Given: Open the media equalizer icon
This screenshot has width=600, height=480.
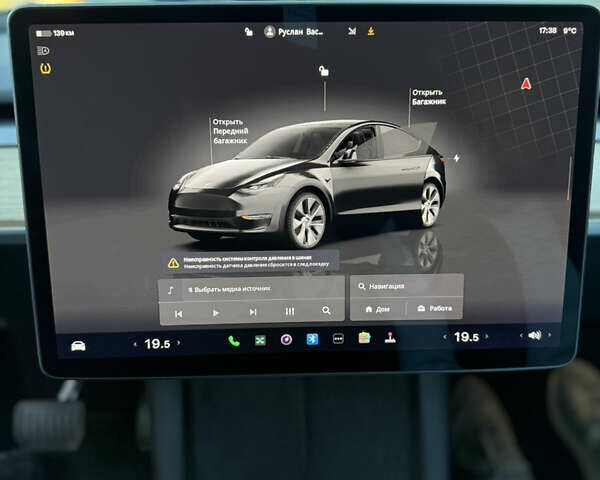Looking at the screenshot, I should [x=290, y=312].
